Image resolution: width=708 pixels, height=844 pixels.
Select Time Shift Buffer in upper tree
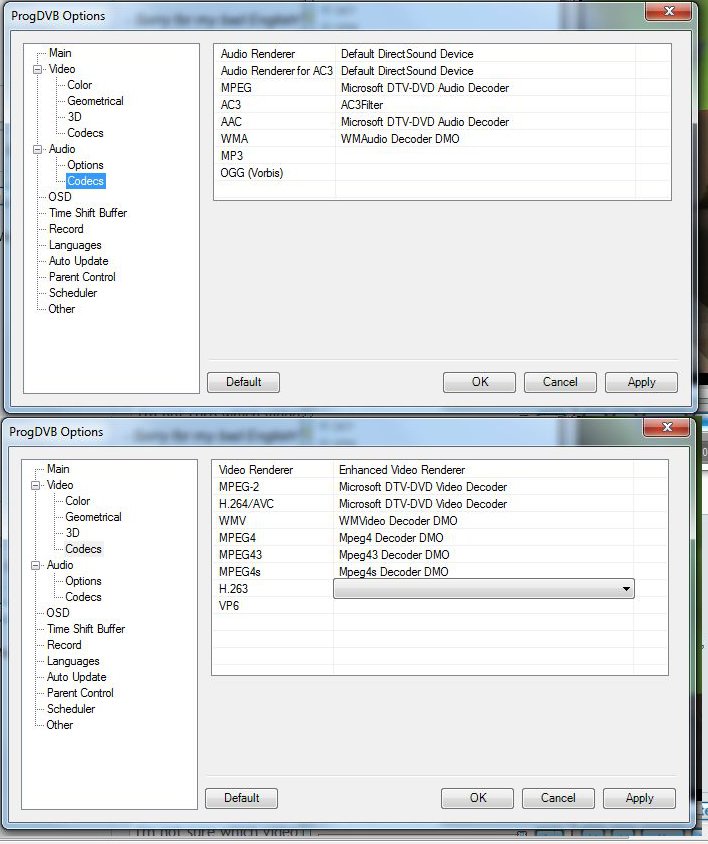(x=88, y=213)
